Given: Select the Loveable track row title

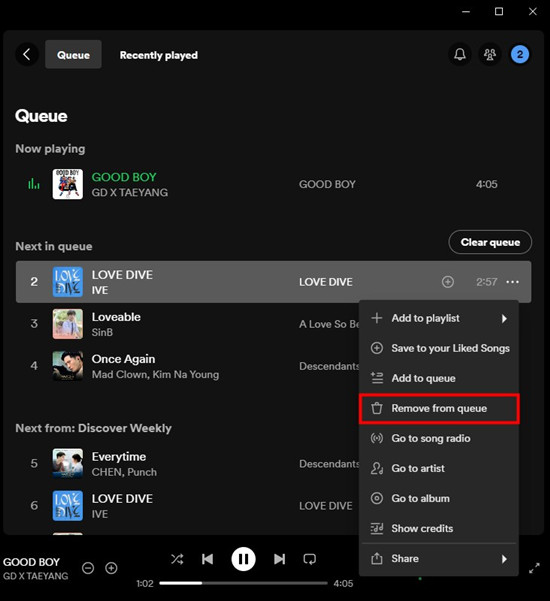Looking at the screenshot, I should click(x=116, y=317).
